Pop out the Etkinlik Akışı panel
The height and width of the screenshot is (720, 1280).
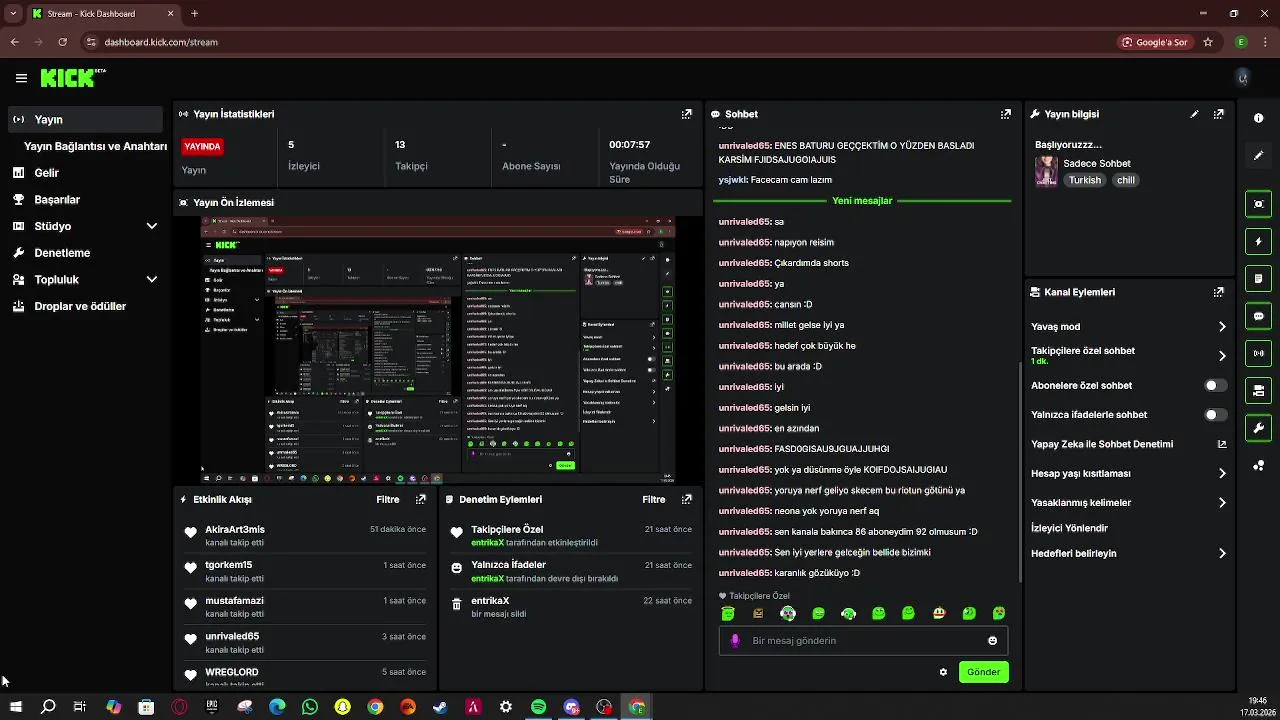tap(421, 499)
